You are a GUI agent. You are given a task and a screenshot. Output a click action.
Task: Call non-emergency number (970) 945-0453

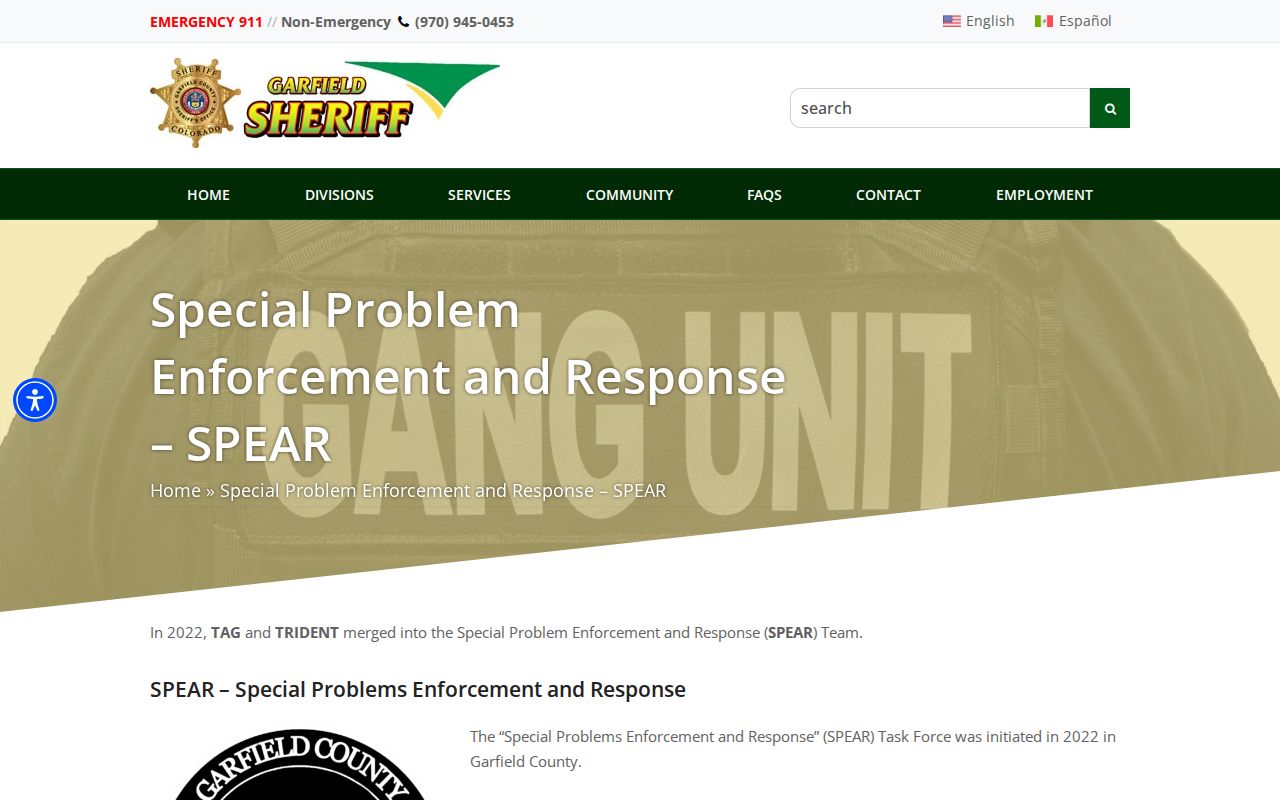464,22
